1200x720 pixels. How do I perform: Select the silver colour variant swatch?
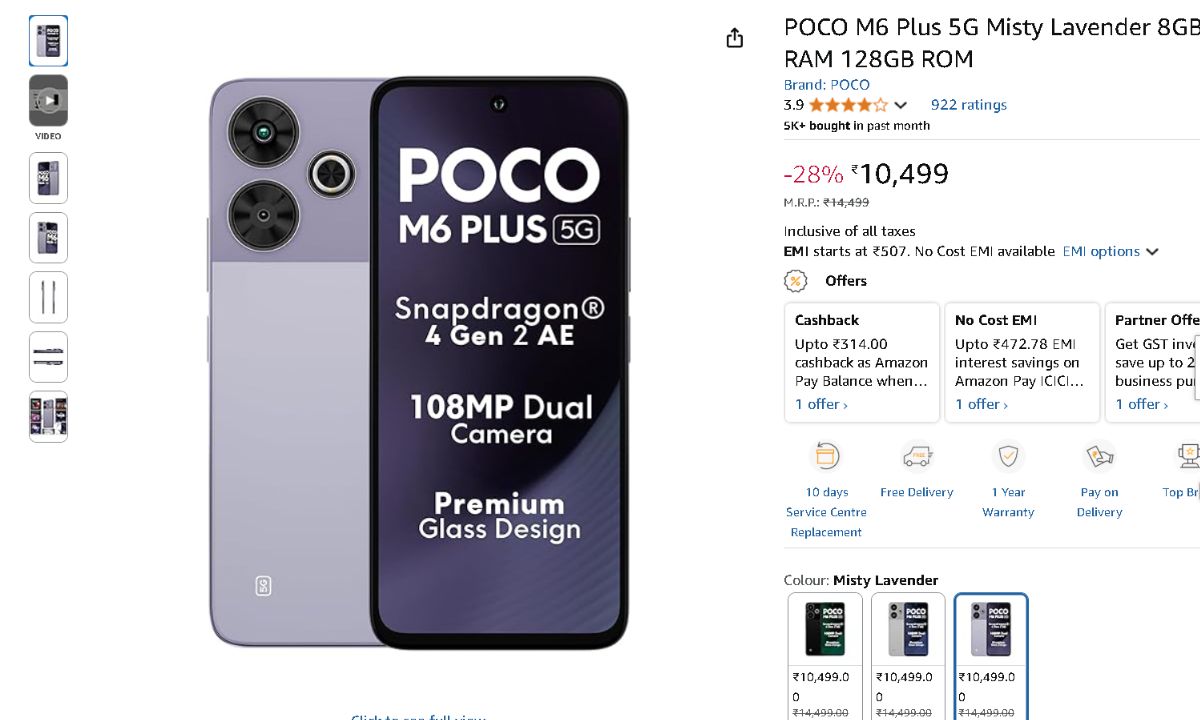pyautogui.click(x=908, y=629)
